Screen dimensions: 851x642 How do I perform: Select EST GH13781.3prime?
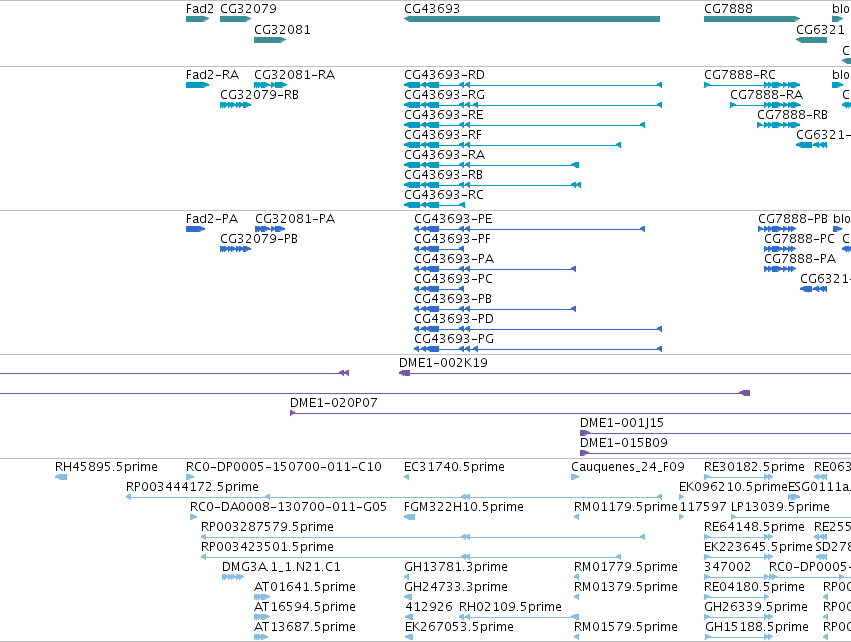pyautogui.click(x=407, y=578)
